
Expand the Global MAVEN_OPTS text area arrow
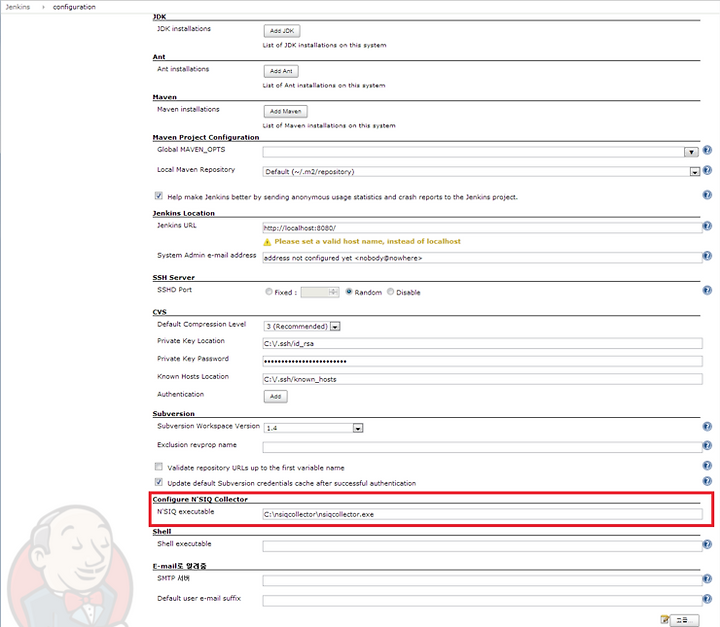coord(691,152)
